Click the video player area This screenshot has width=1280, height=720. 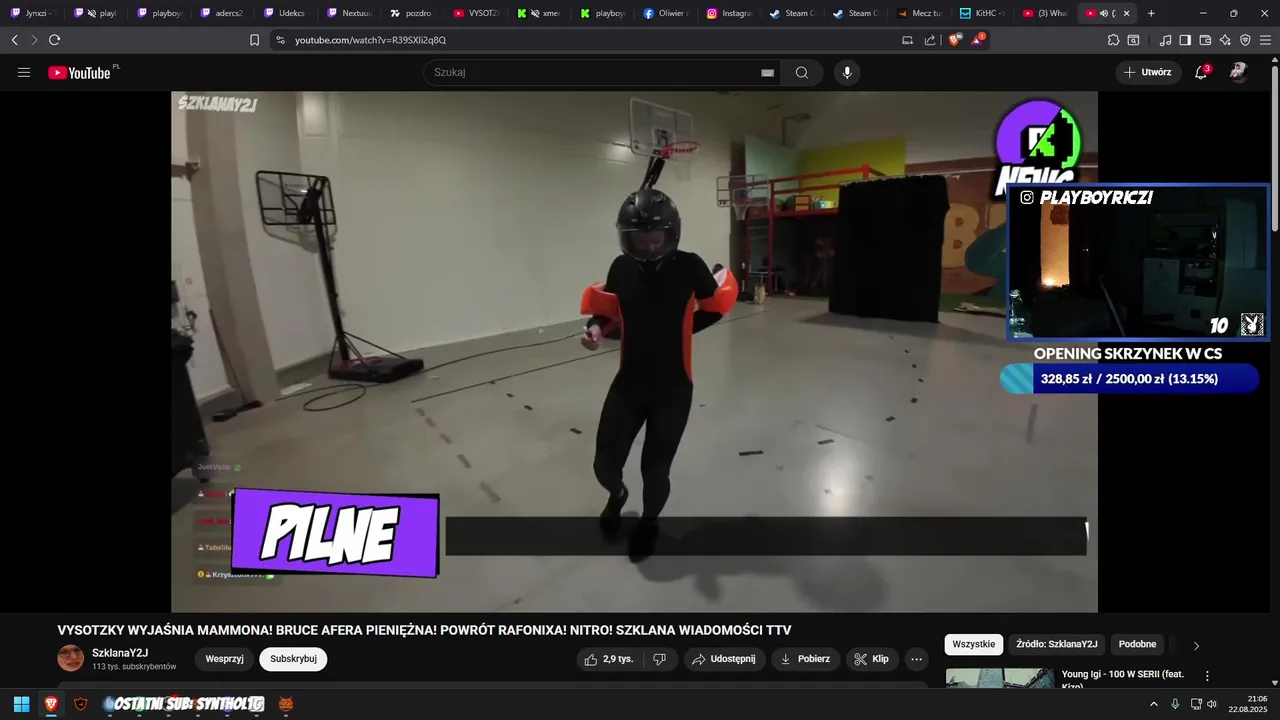(x=634, y=351)
